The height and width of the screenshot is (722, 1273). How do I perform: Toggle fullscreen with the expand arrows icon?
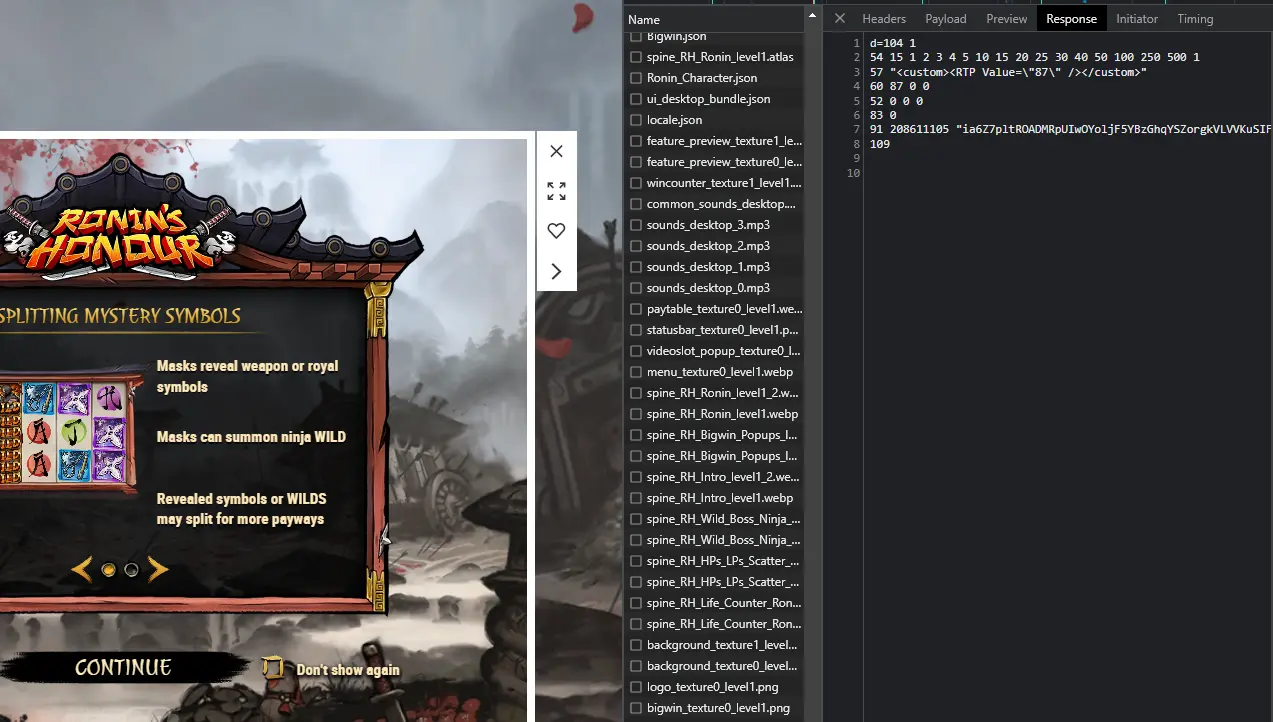point(556,191)
